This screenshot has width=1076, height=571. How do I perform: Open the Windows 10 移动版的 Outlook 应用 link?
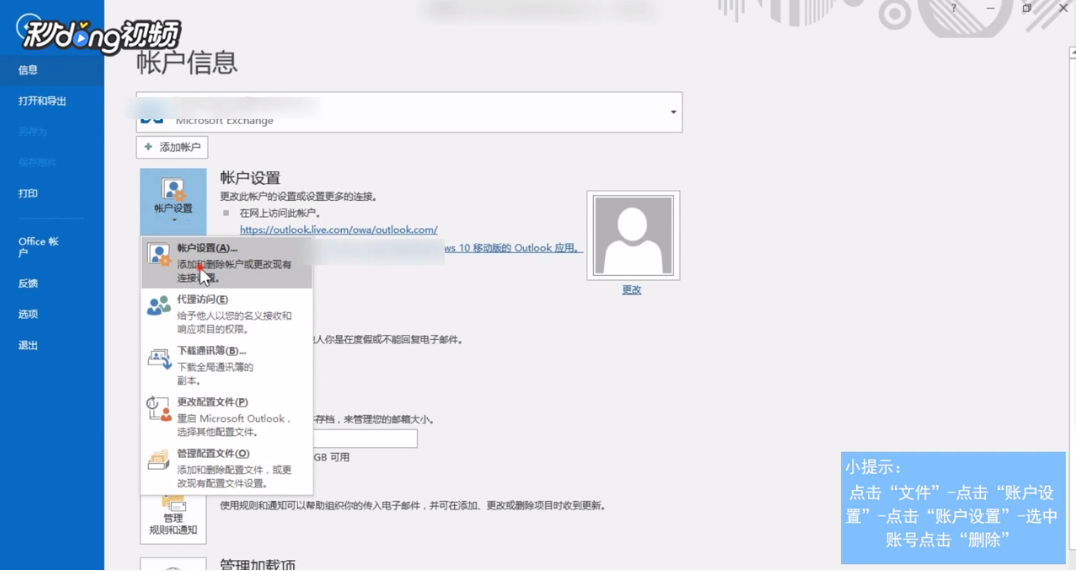[x=512, y=248]
